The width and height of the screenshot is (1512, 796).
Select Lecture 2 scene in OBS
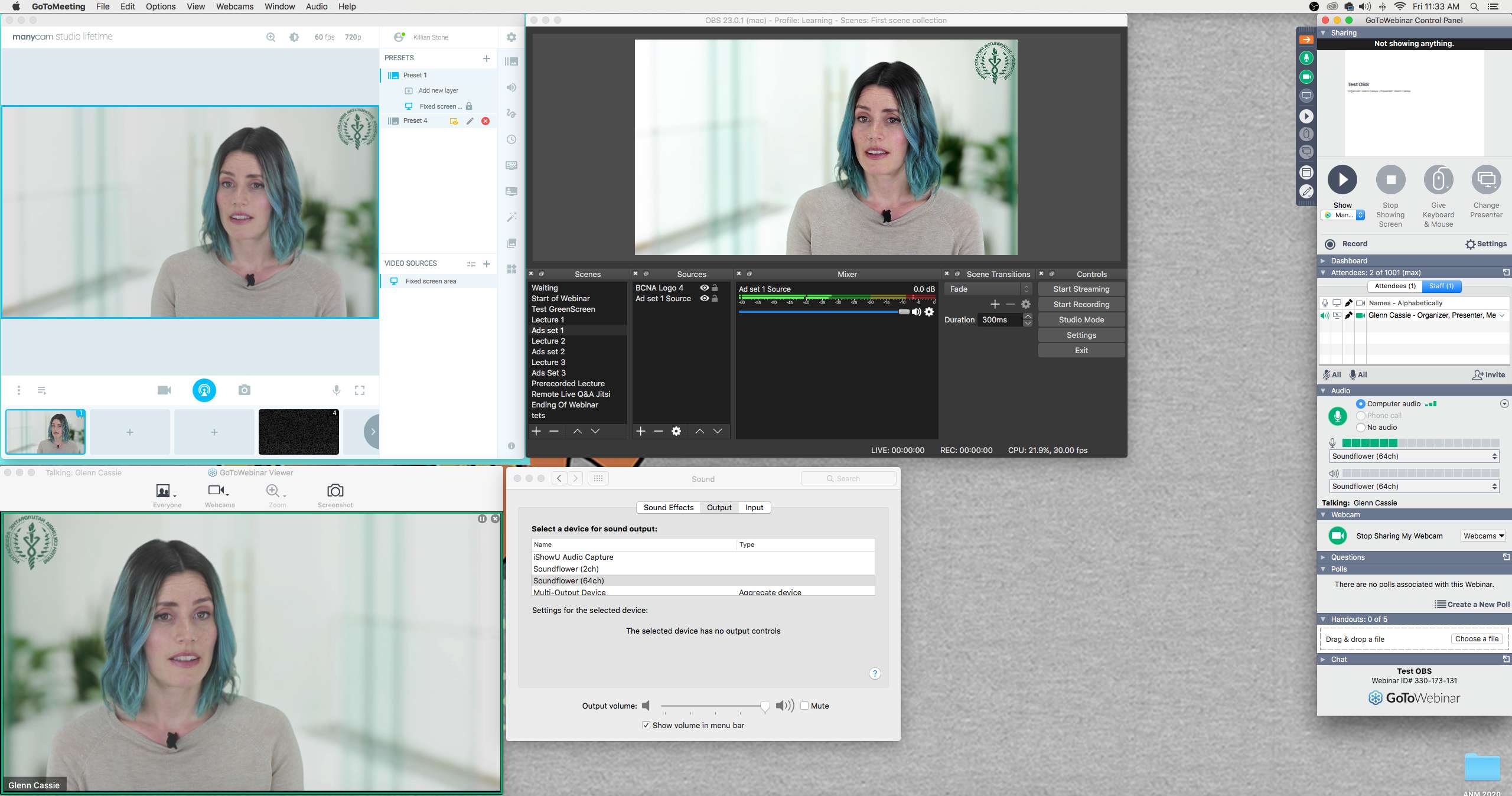coord(577,341)
